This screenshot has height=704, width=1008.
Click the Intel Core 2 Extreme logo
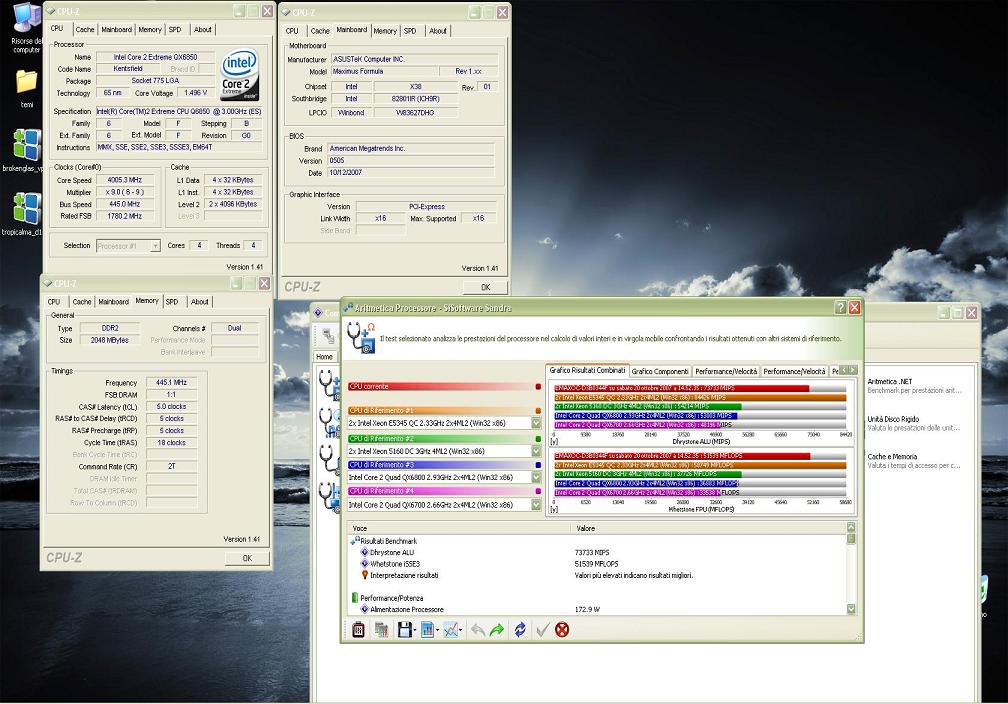240,74
